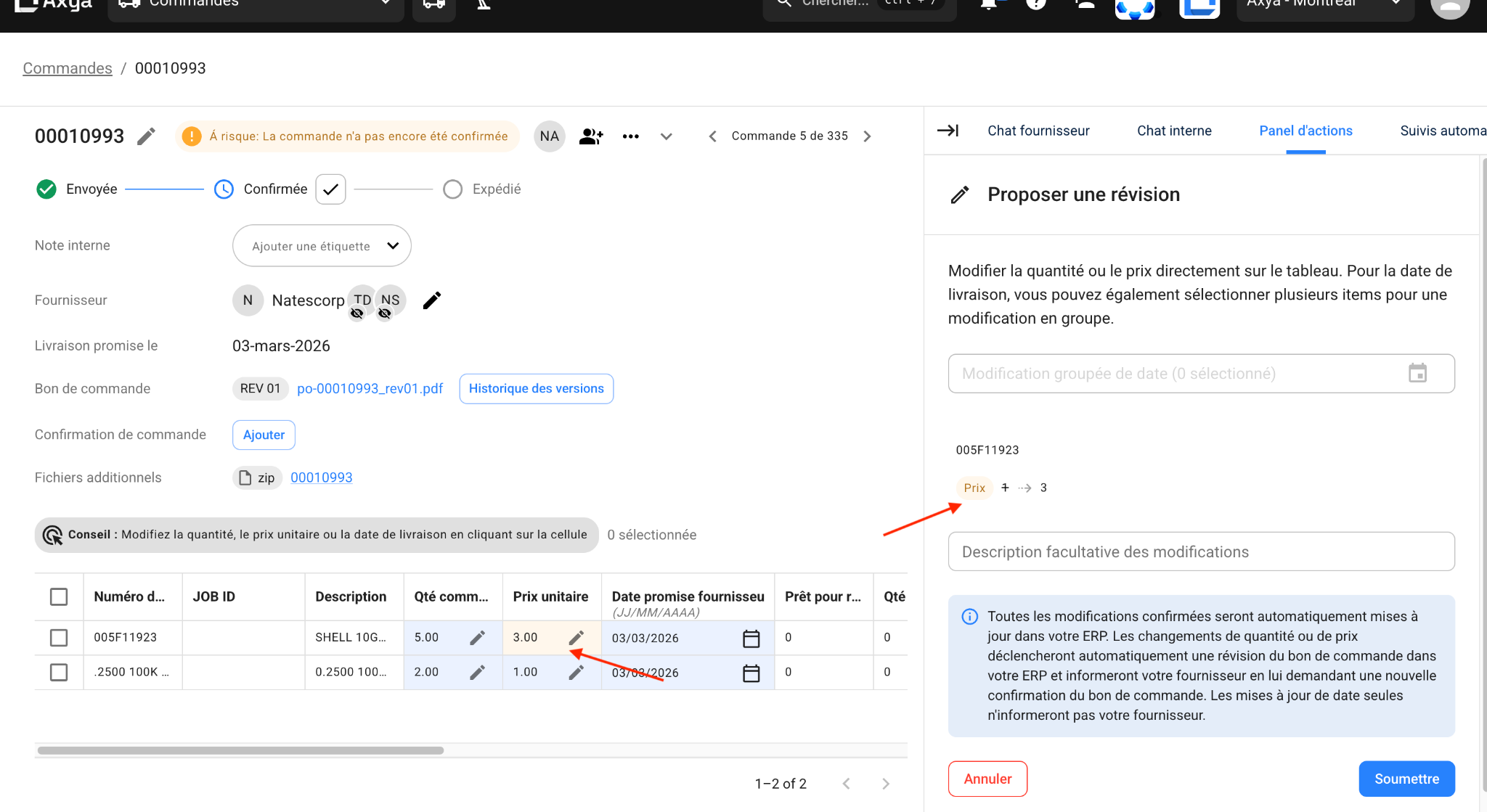1487x812 pixels.
Task: Open the po-00010993_rev01.pdf link
Action: click(370, 388)
